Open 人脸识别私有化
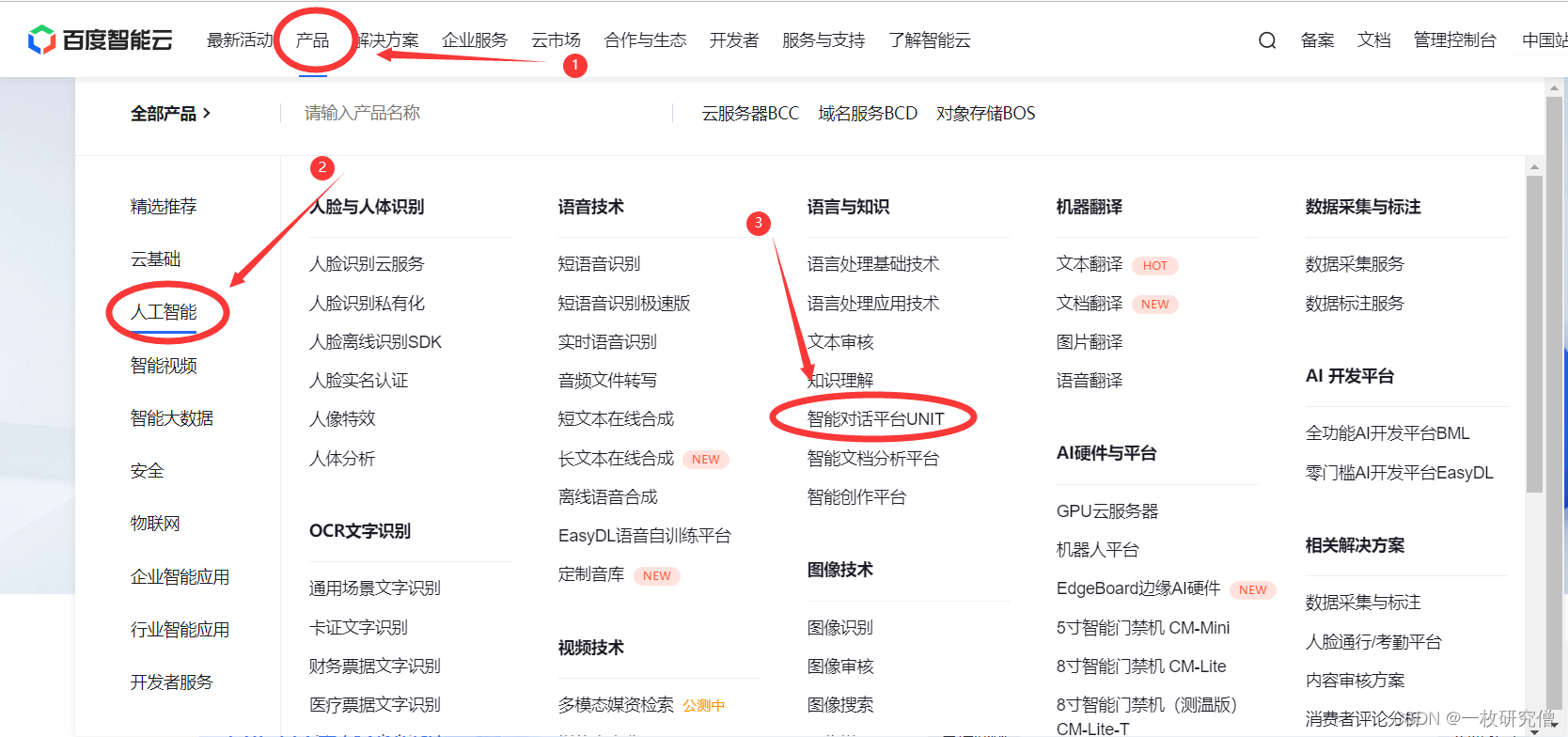This screenshot has width=1568, height=737. click(x=367, y=304)
